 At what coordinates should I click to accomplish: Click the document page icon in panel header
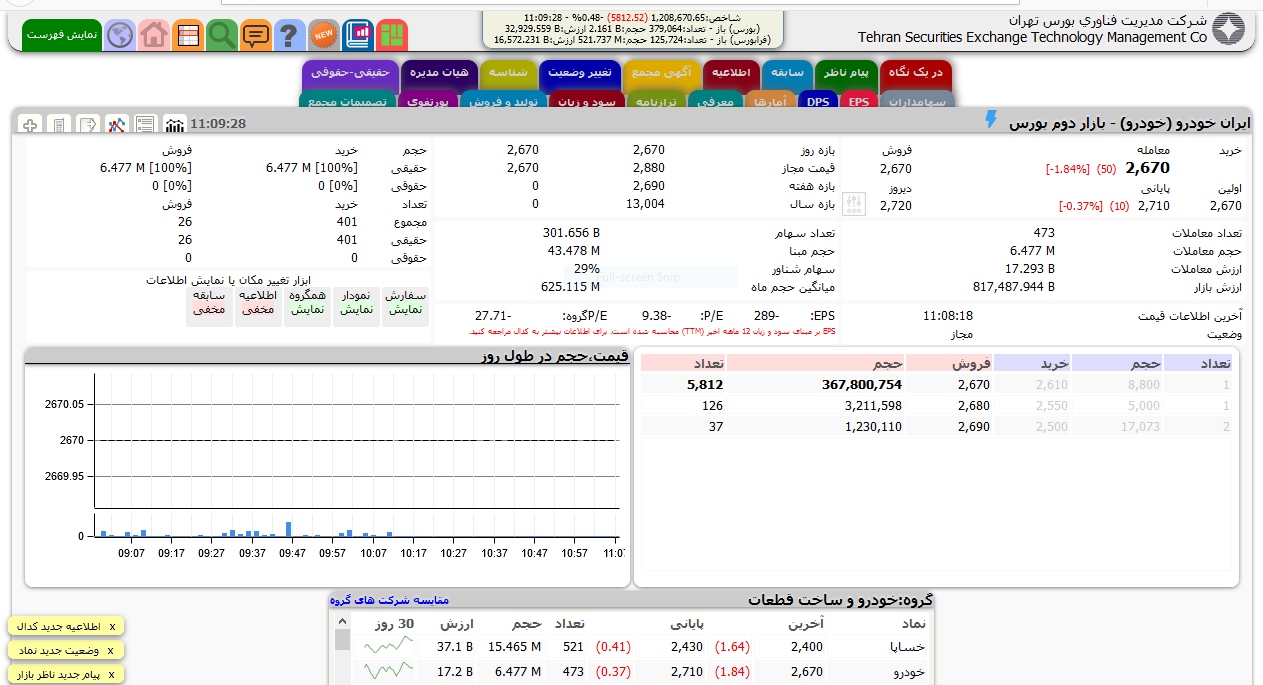coord(59,124)
